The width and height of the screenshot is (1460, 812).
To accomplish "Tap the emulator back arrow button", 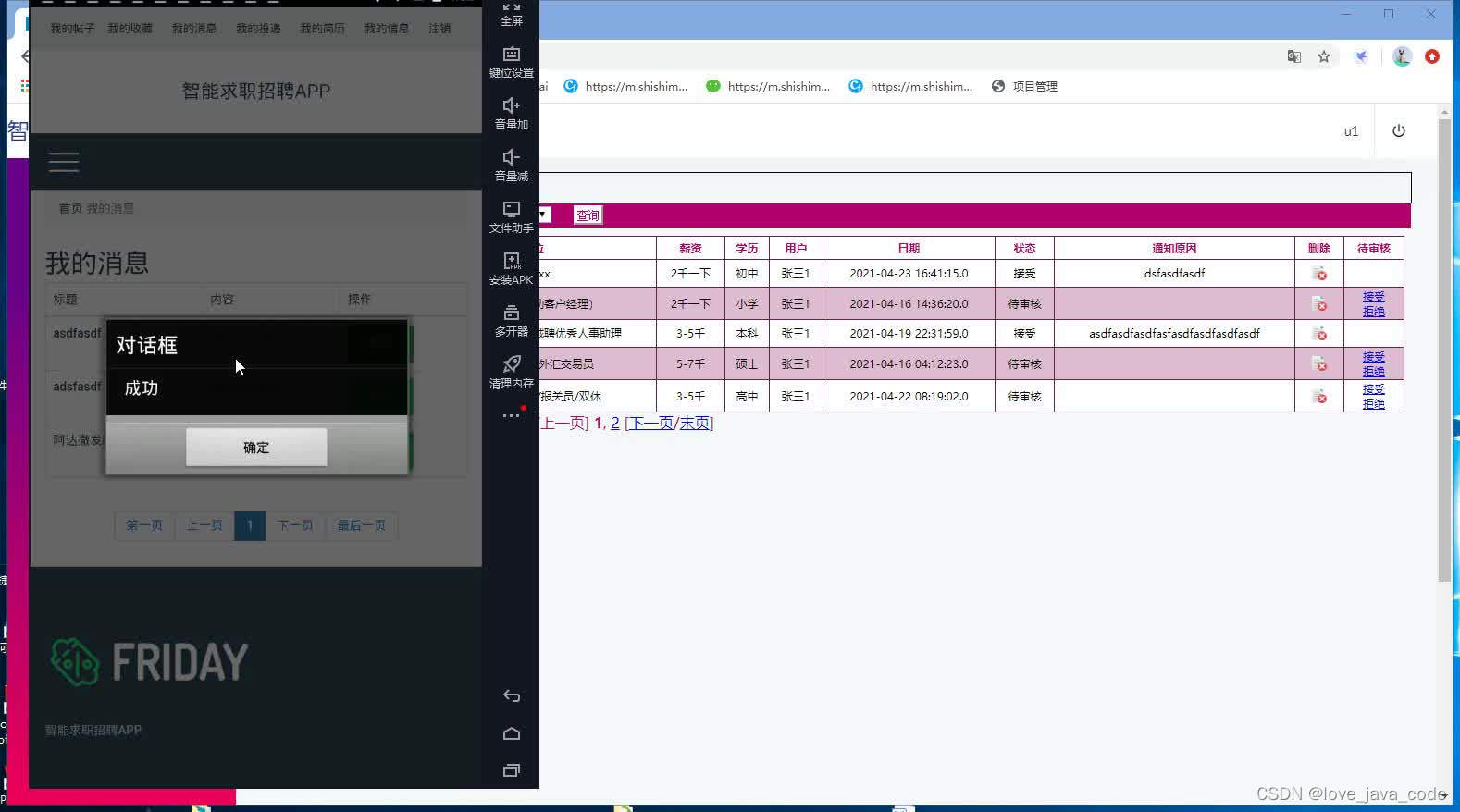I will pyautogui.click(x=512, y=696).
